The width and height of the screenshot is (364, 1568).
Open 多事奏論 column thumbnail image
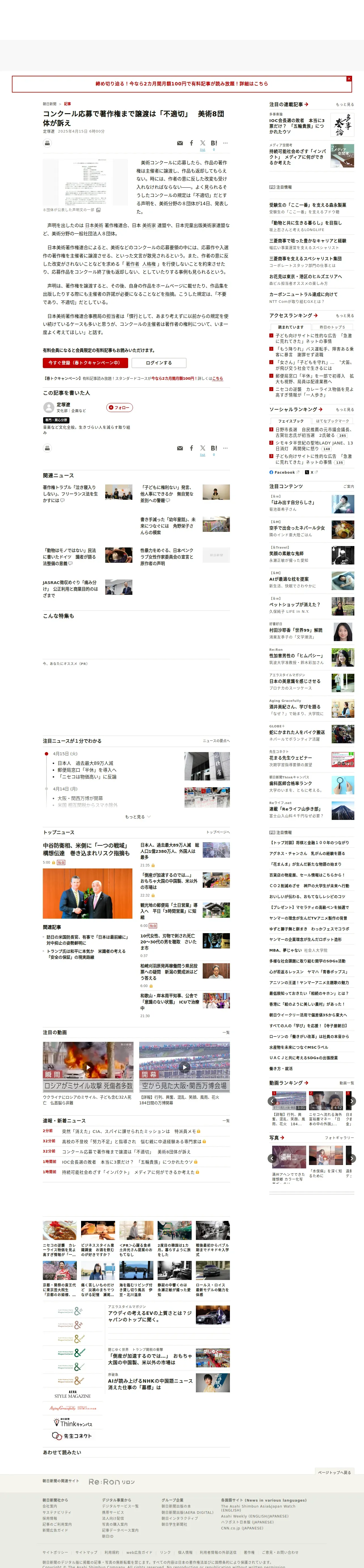(x=342, y=125)
